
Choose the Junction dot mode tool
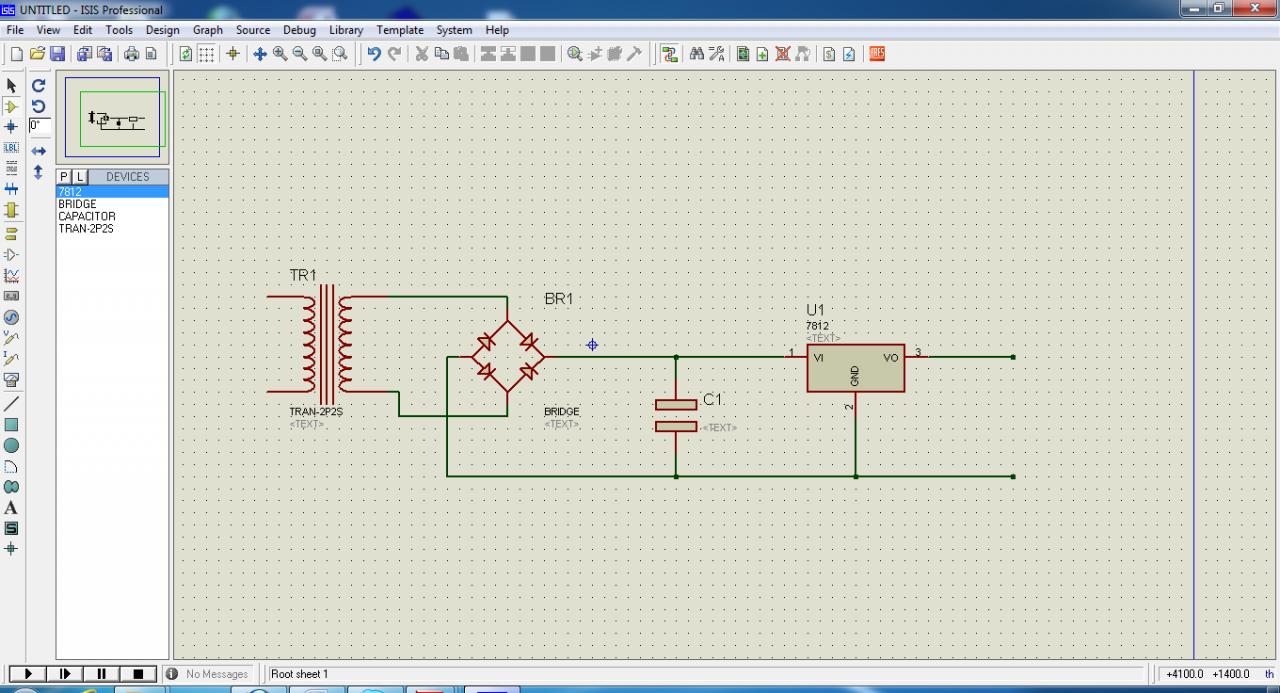click(x=12, y=127)
